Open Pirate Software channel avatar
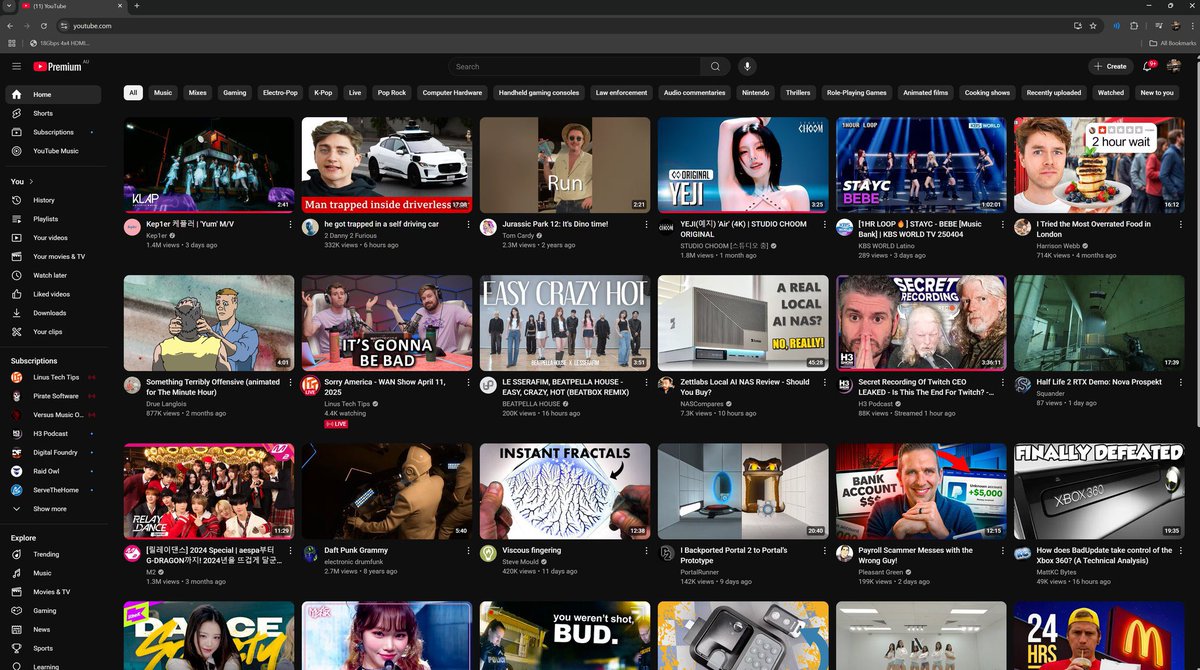 (x=17, y=396)
